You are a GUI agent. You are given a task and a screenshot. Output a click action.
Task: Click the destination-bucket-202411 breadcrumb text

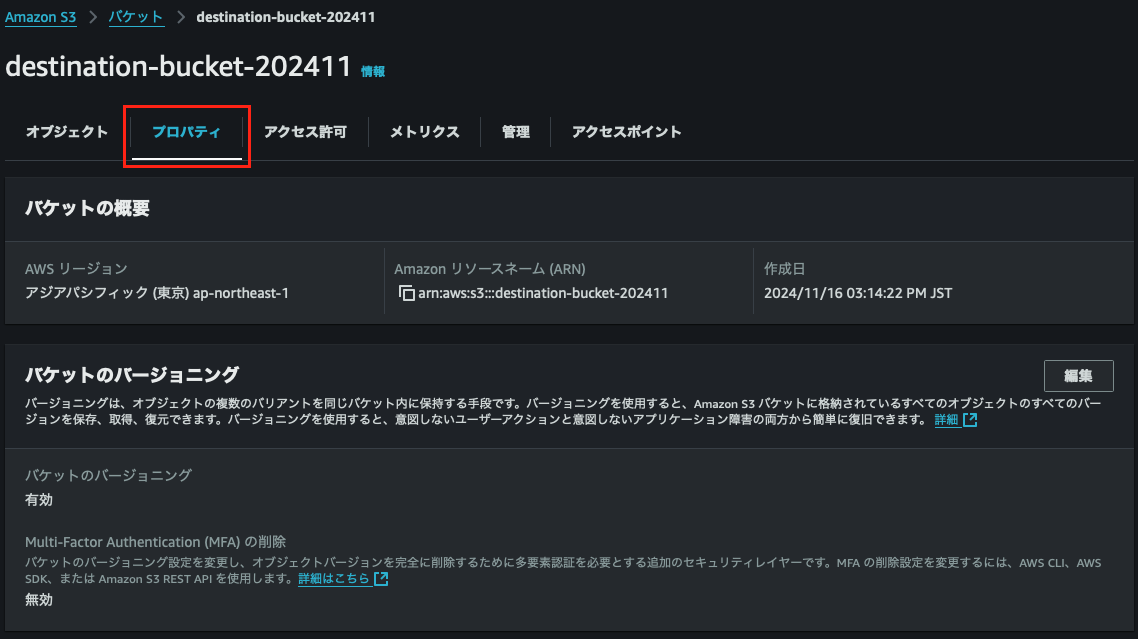pos(286,17)
